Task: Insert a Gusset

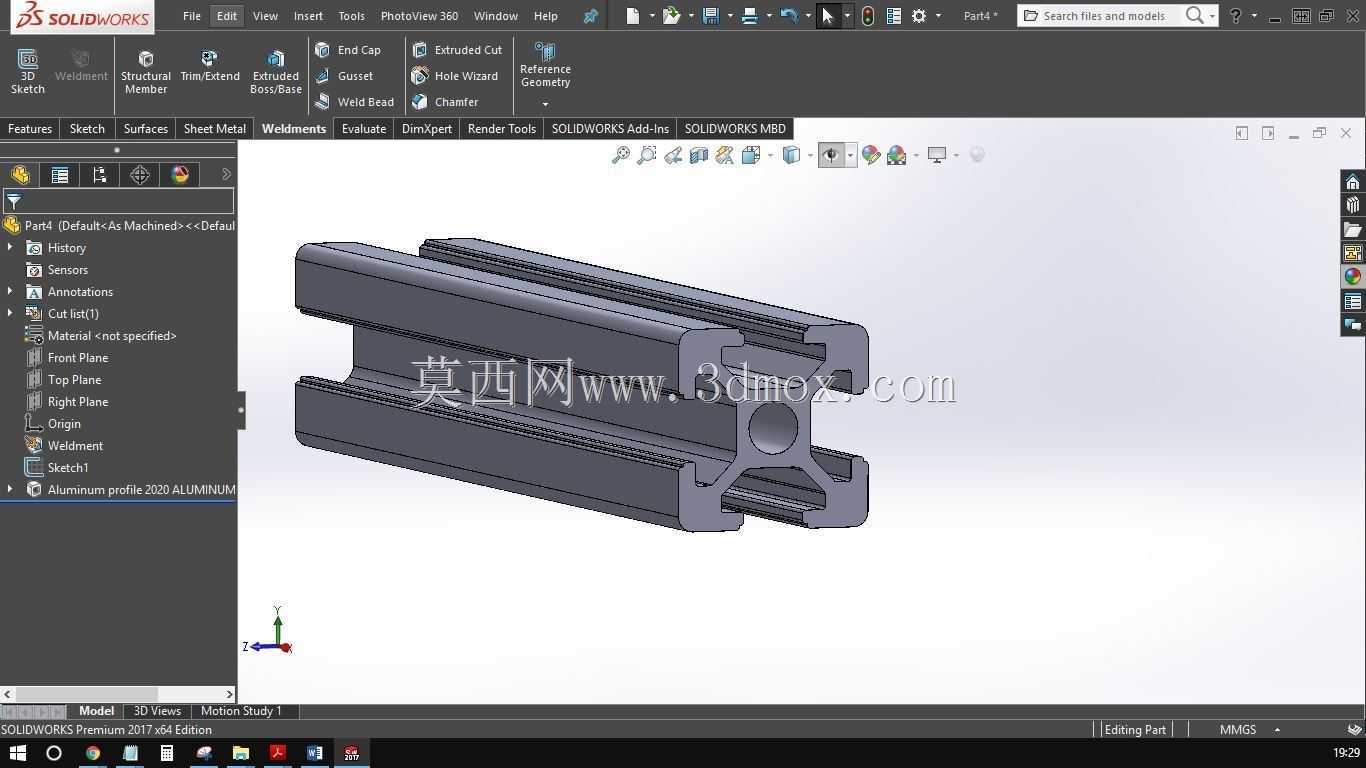Action: point(344,76)
